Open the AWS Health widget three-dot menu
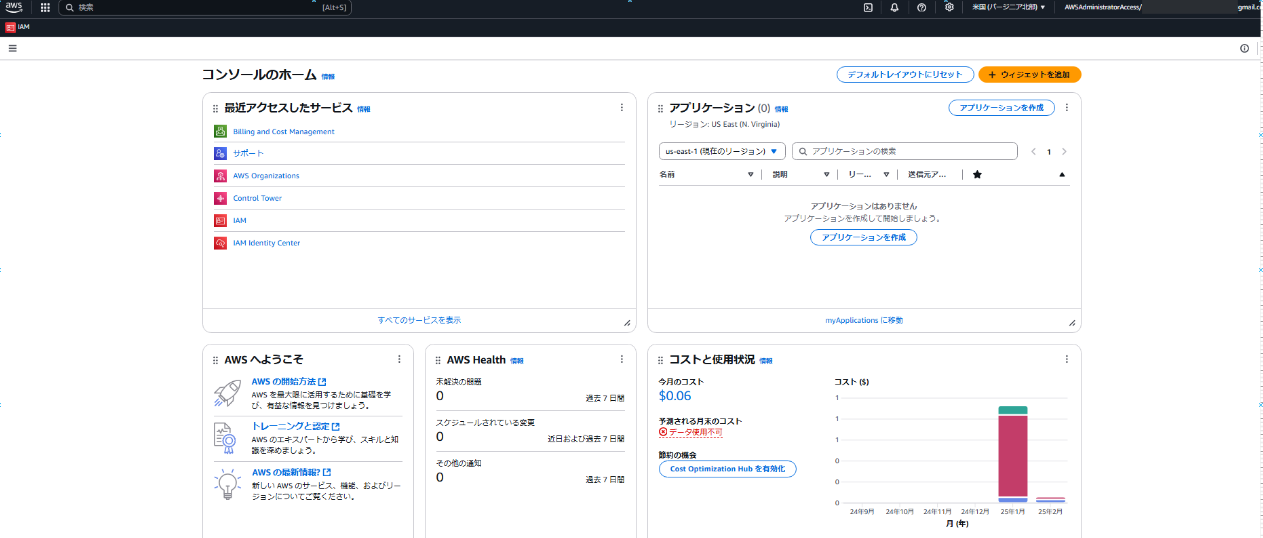 (x=621, y=359)
